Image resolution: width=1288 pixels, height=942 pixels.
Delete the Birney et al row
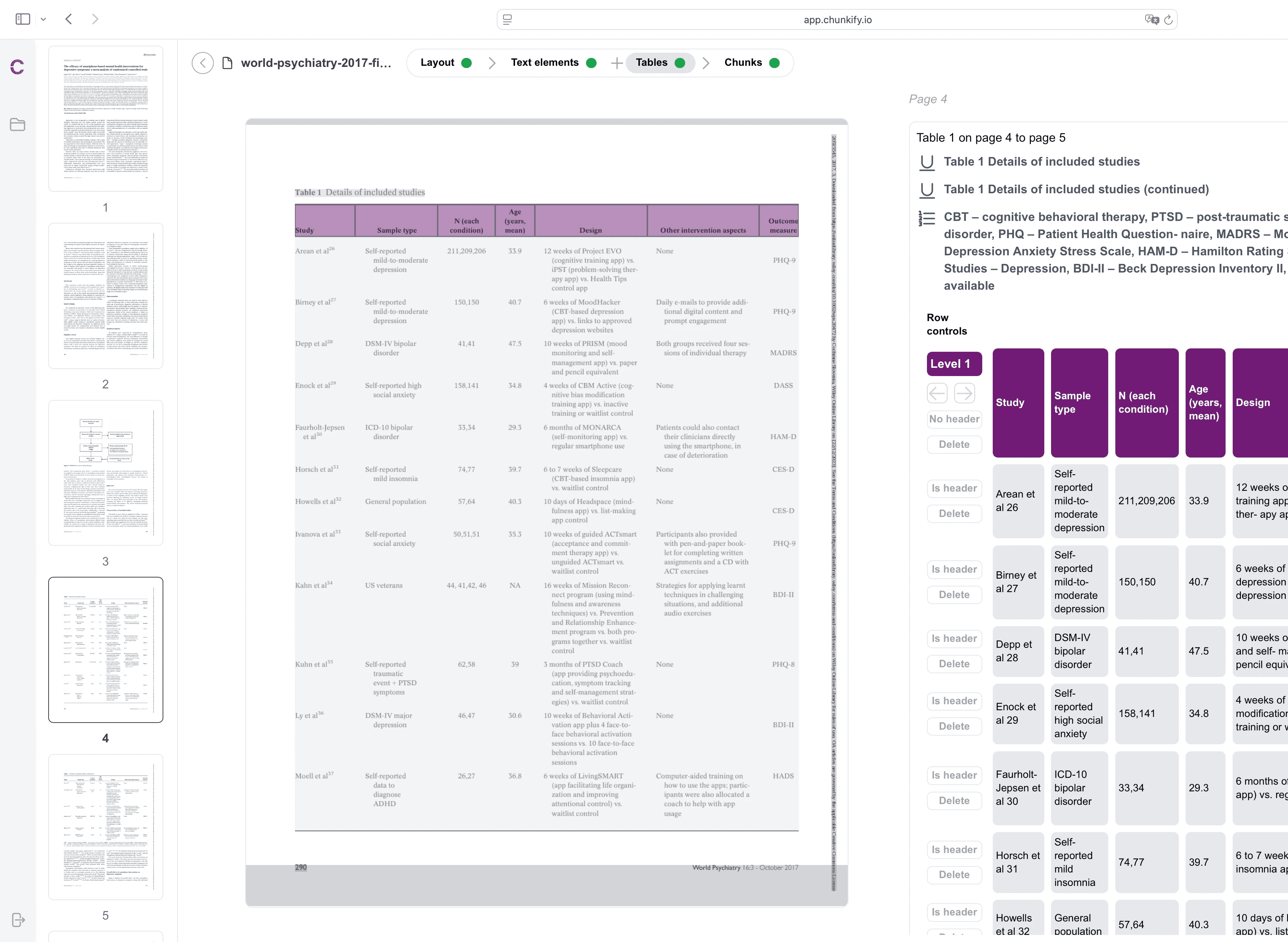tap(954, 595)
